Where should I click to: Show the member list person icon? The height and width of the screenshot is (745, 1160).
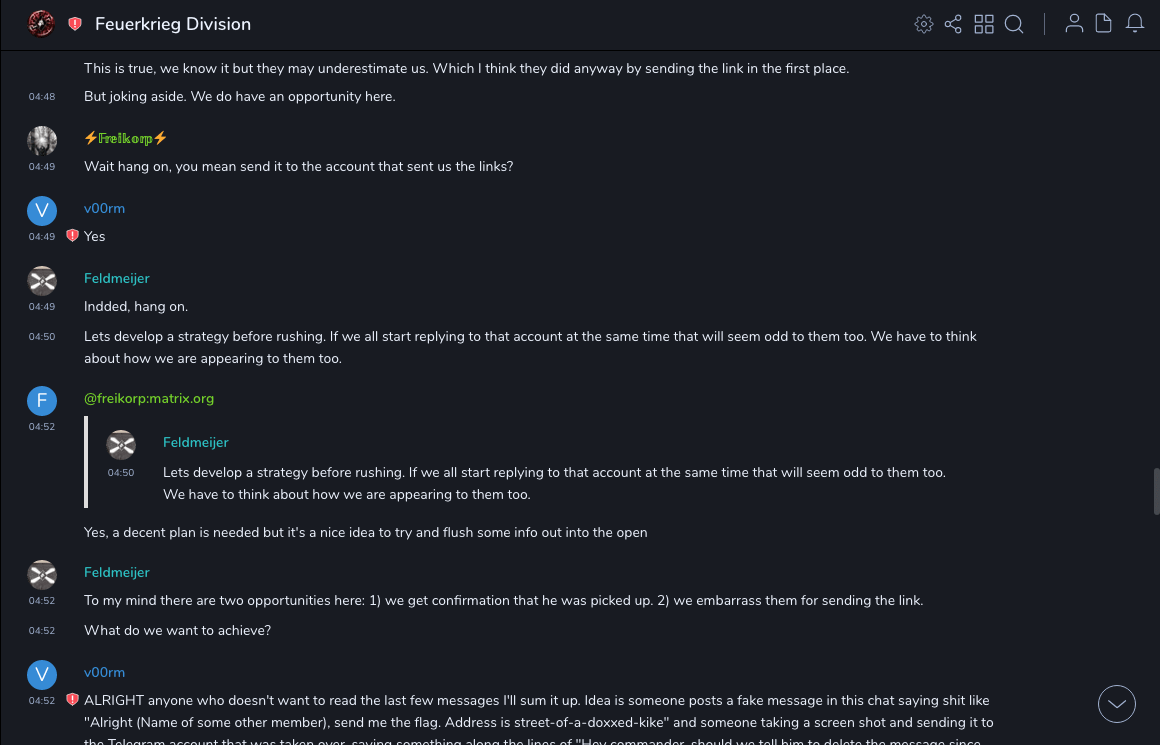1074,24
